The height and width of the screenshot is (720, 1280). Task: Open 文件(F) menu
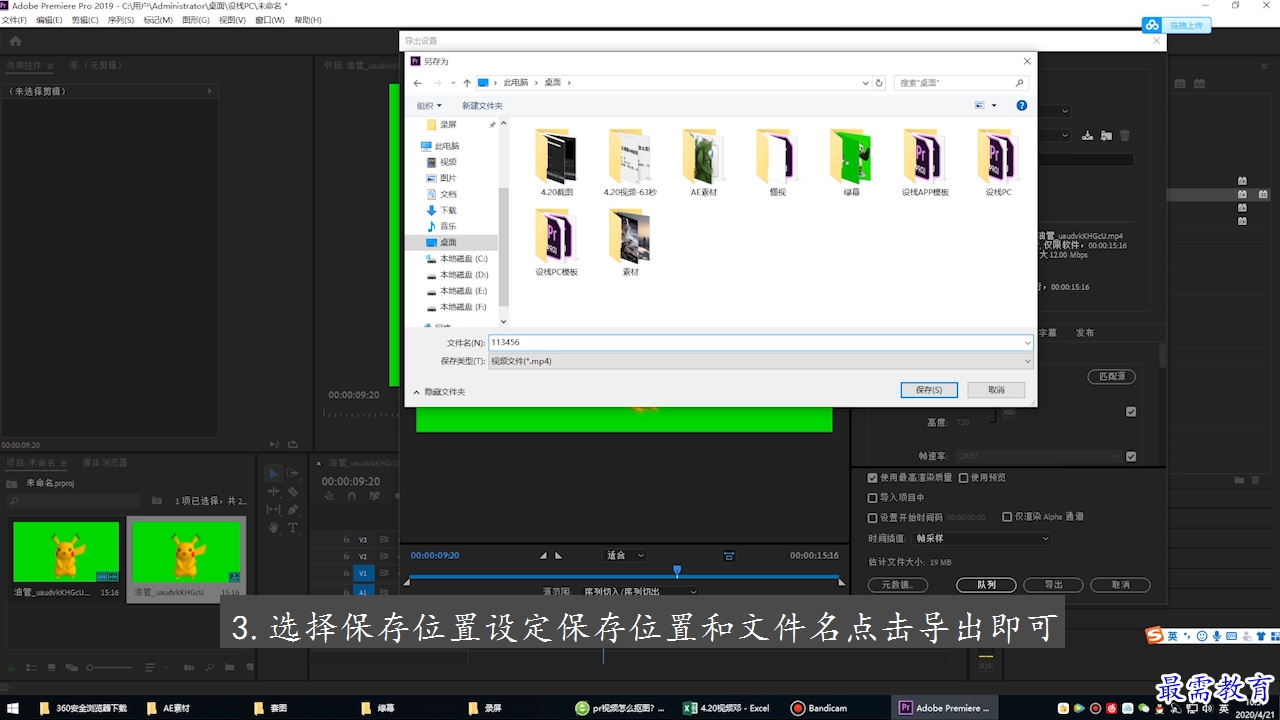(14, 20)
